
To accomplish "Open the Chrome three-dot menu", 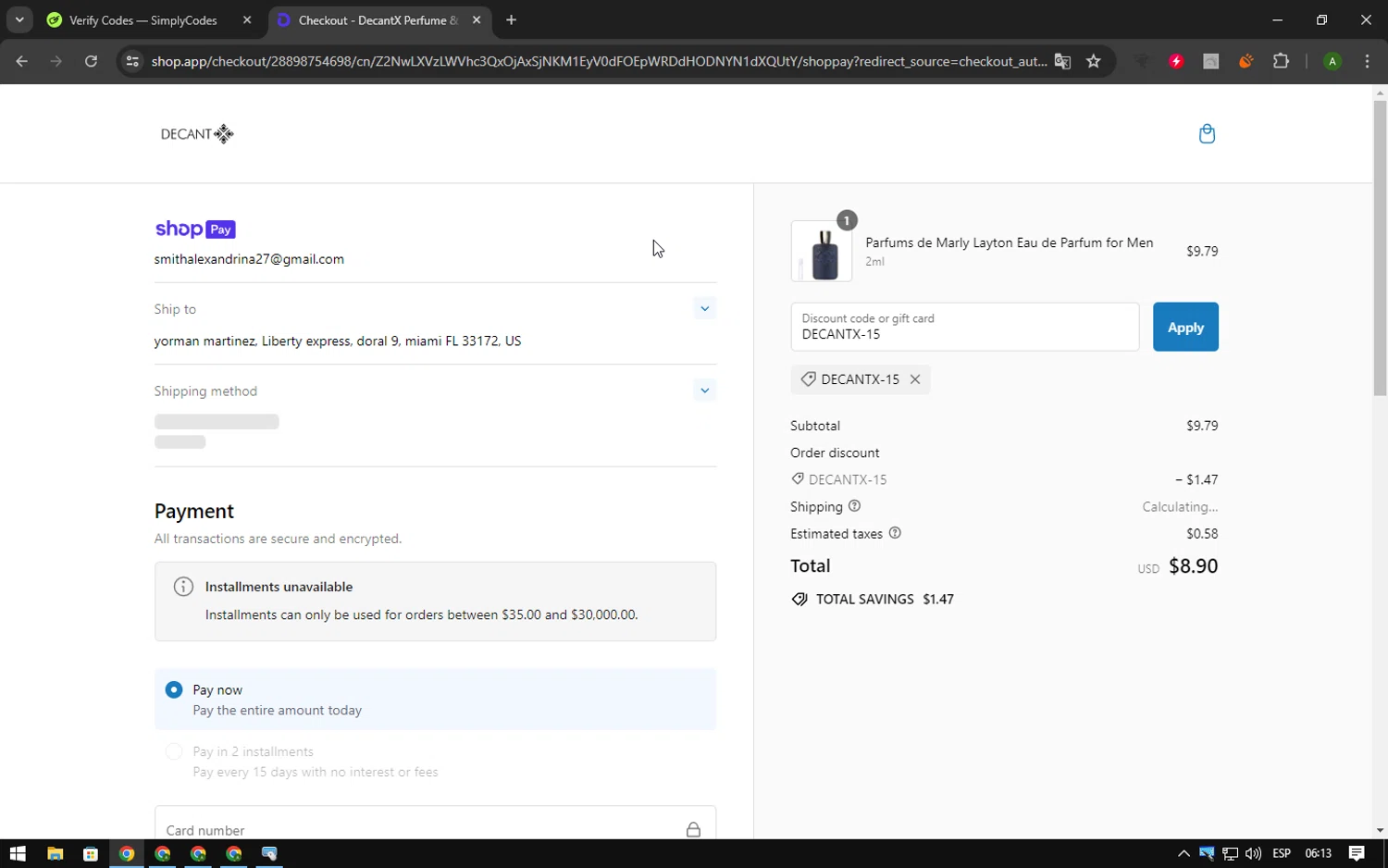I will pyautogui.click(x=1367, y=61).
